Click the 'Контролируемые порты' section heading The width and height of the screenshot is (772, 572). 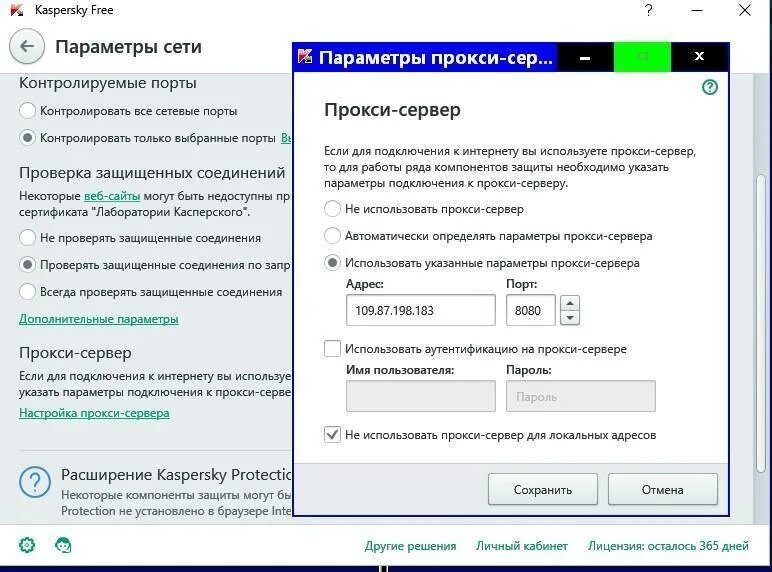[x=108, y=83]
